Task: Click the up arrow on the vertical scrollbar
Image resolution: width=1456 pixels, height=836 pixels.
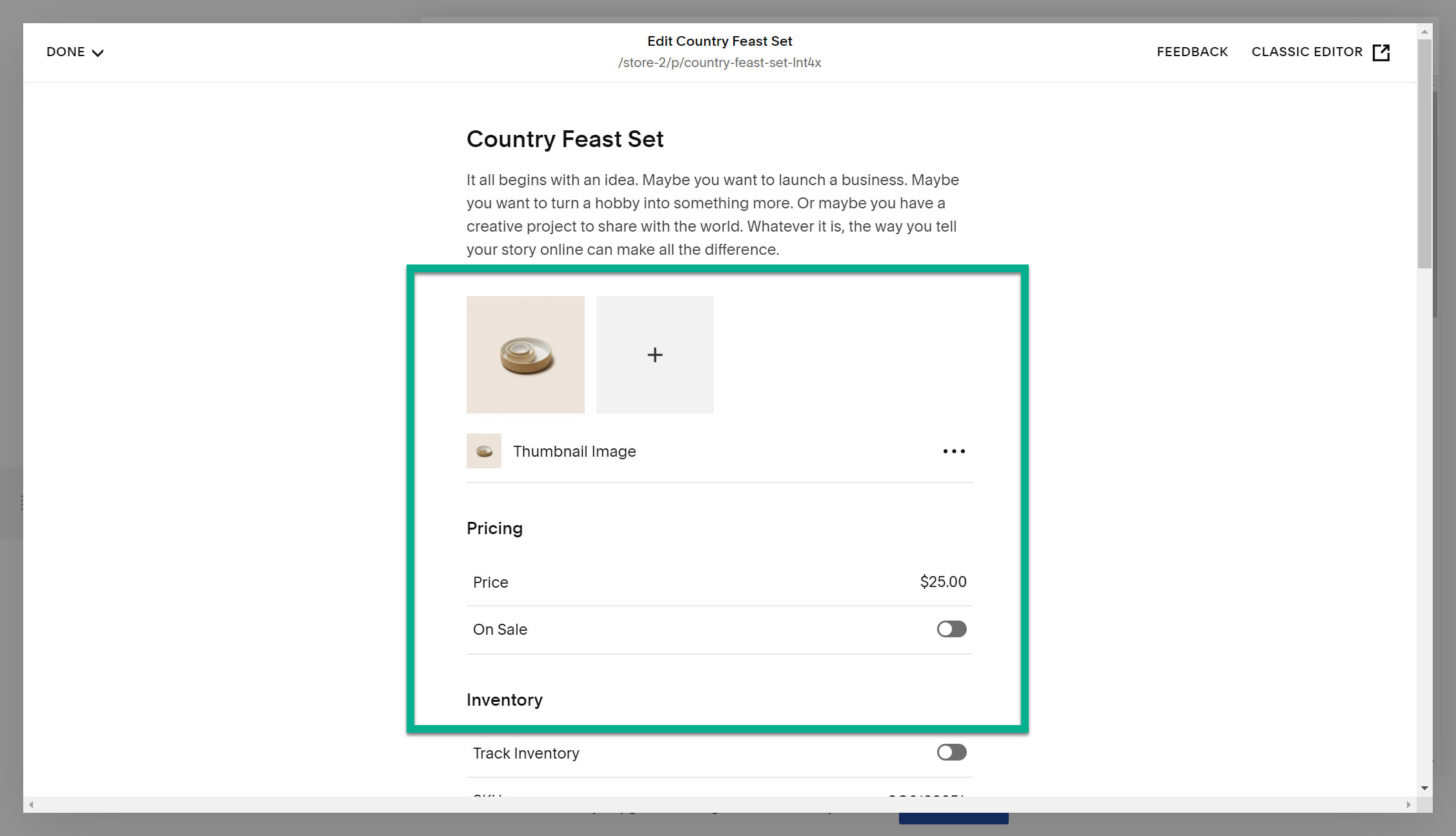Action: point(1424,31)
